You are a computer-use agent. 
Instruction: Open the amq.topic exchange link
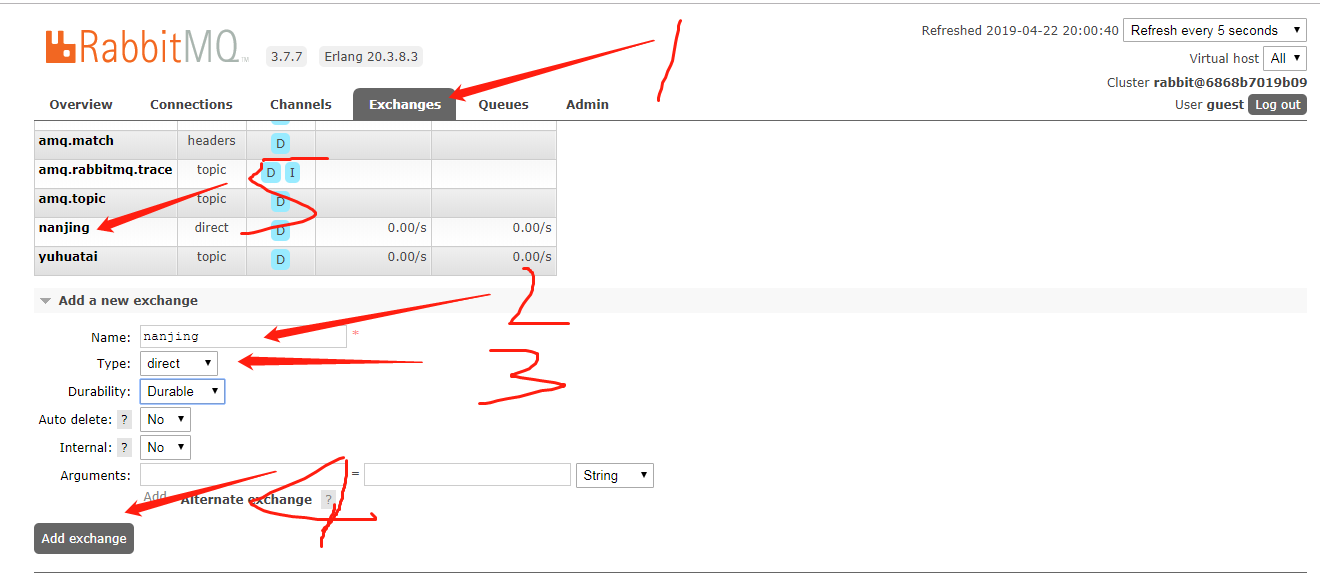[72, 199]
